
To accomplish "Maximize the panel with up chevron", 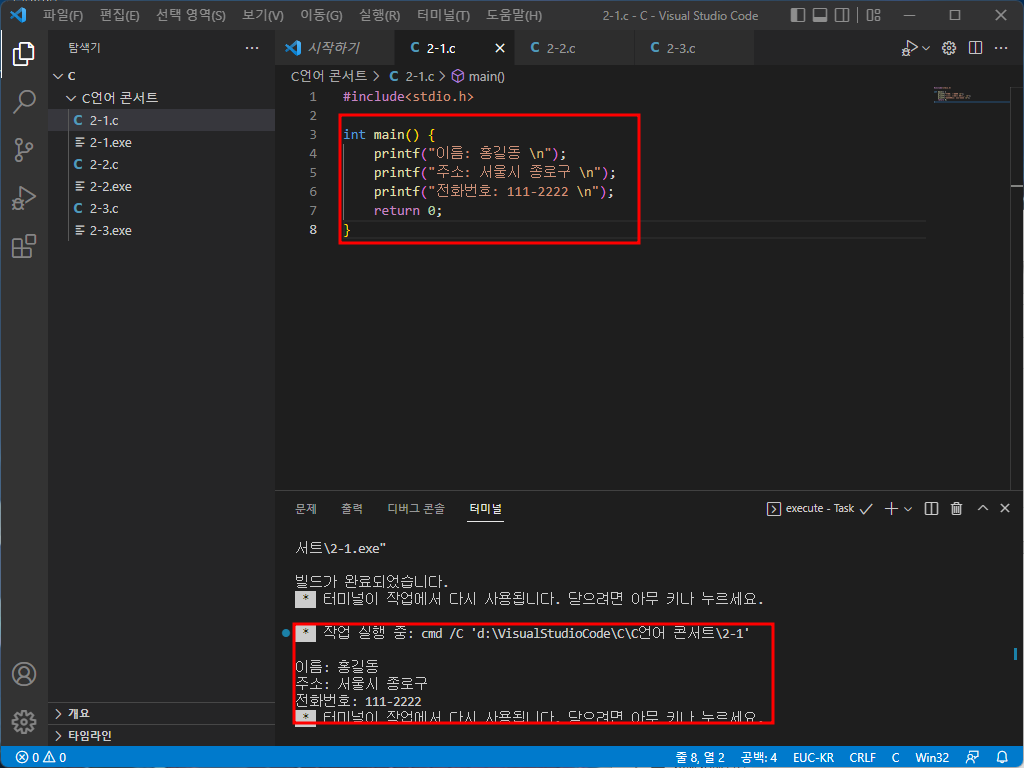I will [x=983, y=508].
